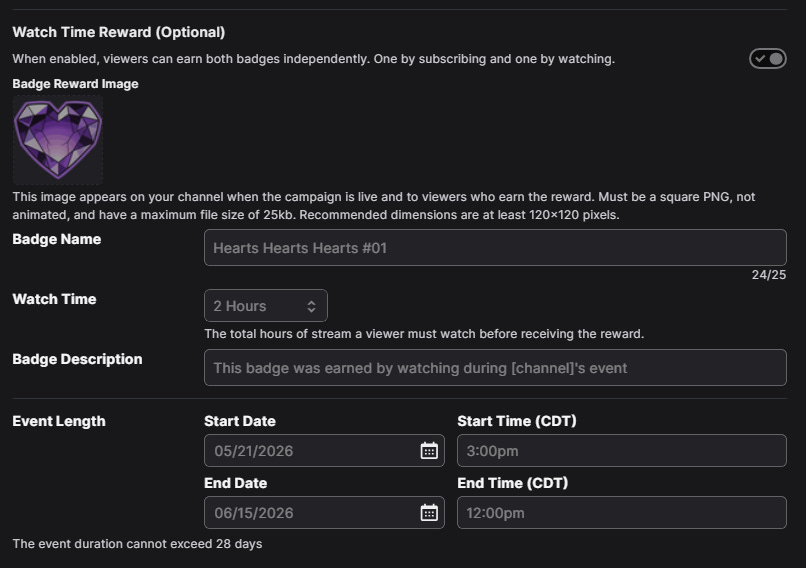Click the 24/25 character counter
The width and height of the screenshot is (806, 568).
(x=768, y=275)
